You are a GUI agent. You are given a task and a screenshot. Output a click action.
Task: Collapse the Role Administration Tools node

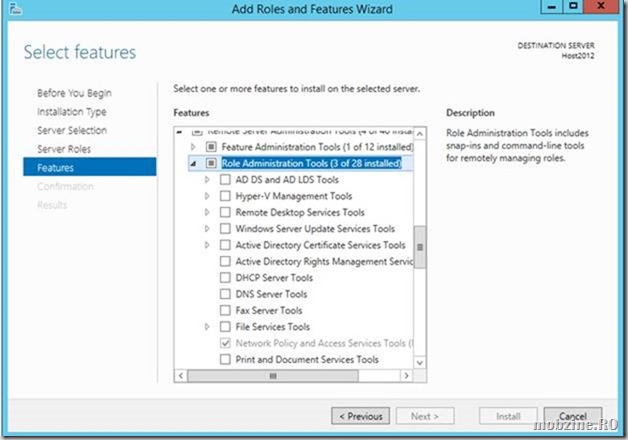click(193, 163)
